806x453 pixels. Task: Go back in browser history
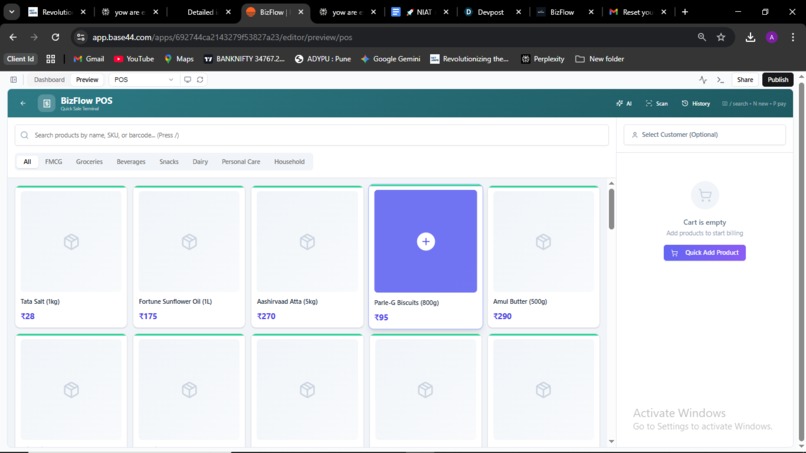[13, 37]
